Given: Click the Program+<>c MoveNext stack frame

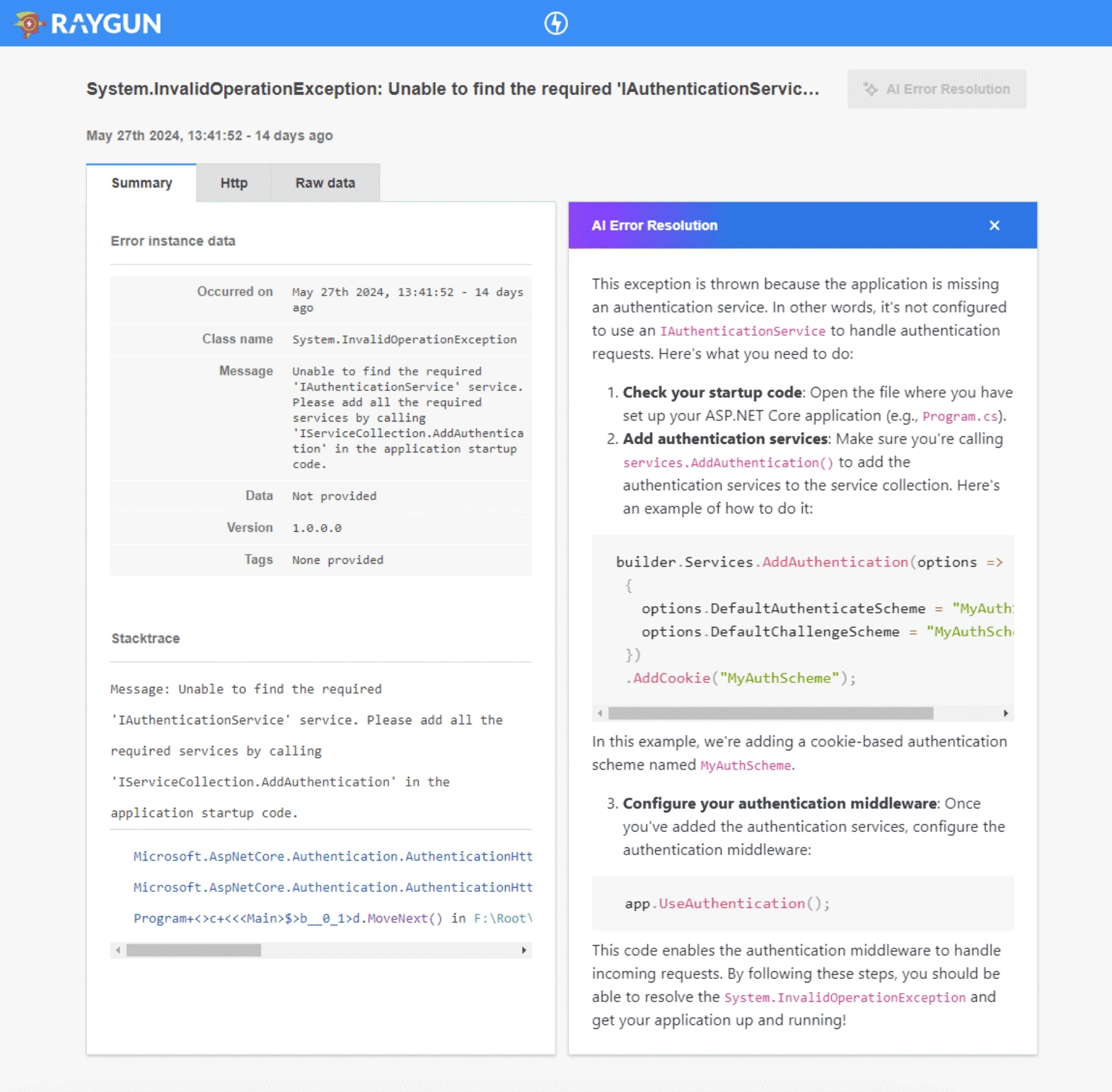Looking at the screenshot, I should (332, 919).
